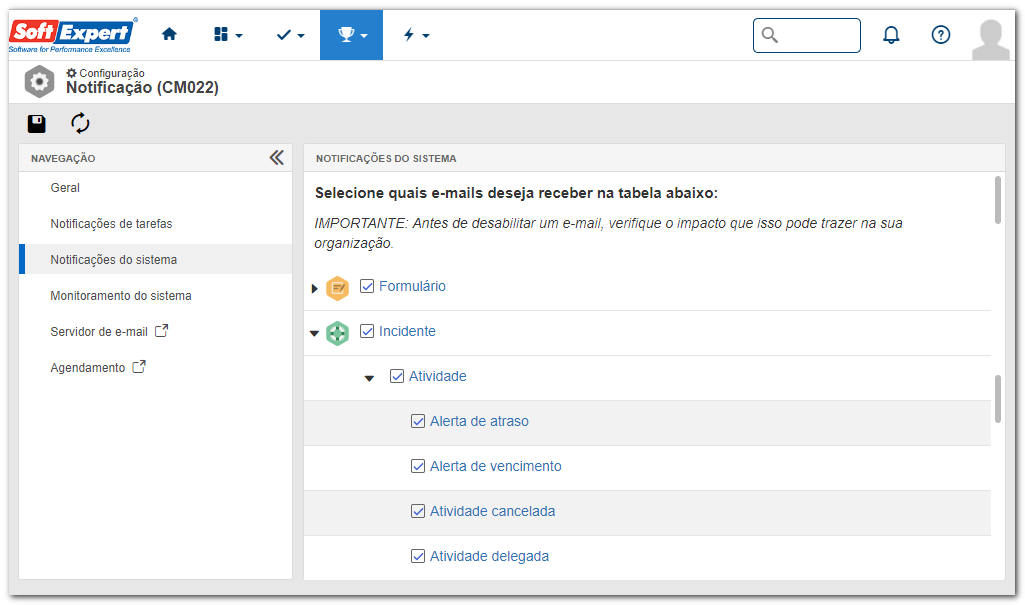Screen dimensions: 1025x605
Task: Open the notifications bell
Action: click(x=891, y=35)
